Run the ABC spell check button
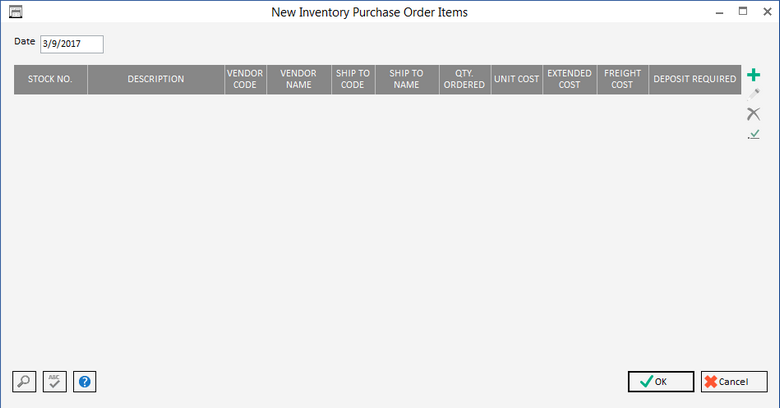780x408 pixels. 55,382
